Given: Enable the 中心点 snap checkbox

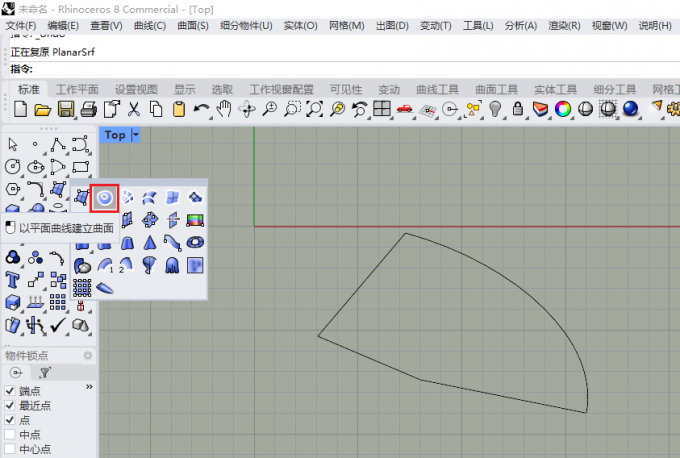Looking at the screenshot, I should 10,448.
